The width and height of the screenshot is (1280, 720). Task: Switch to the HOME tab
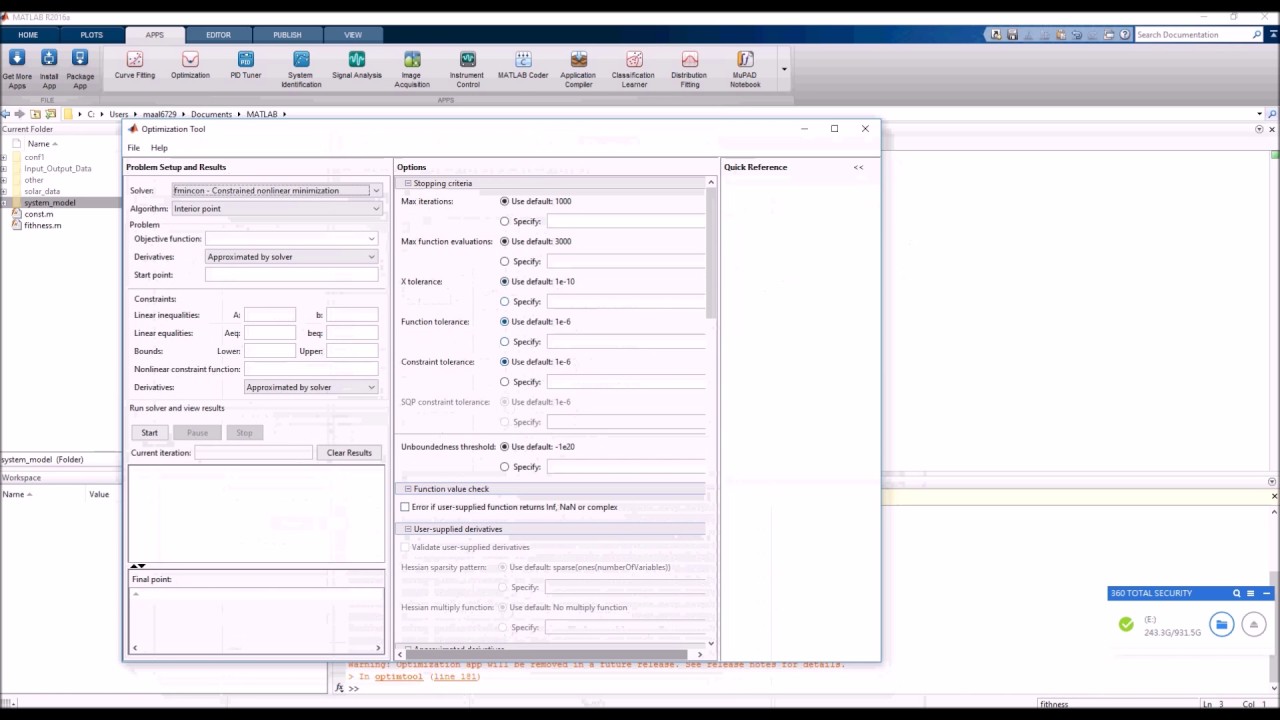click(28, 35)
